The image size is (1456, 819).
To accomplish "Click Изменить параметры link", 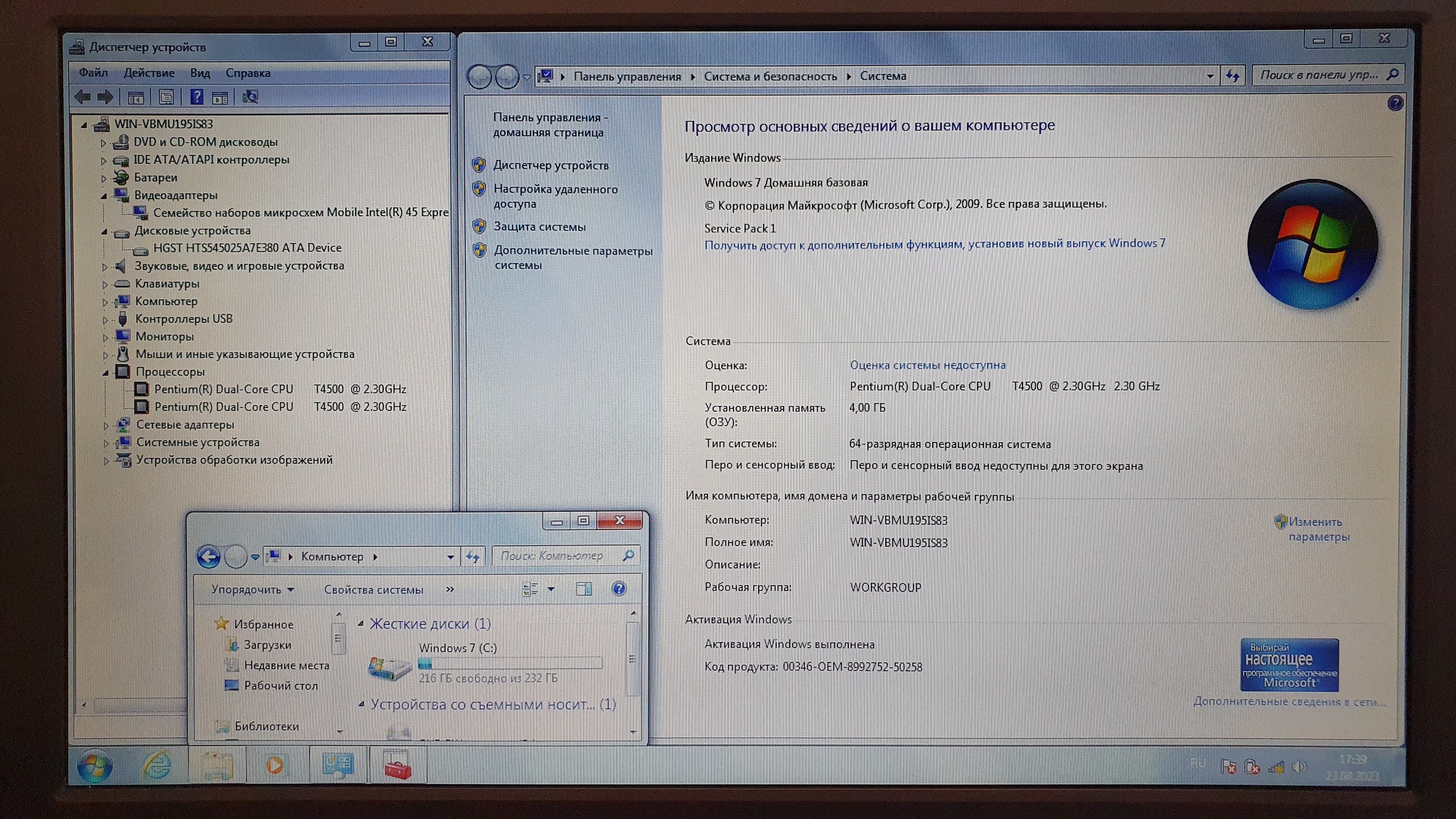I will (1317, 529).
